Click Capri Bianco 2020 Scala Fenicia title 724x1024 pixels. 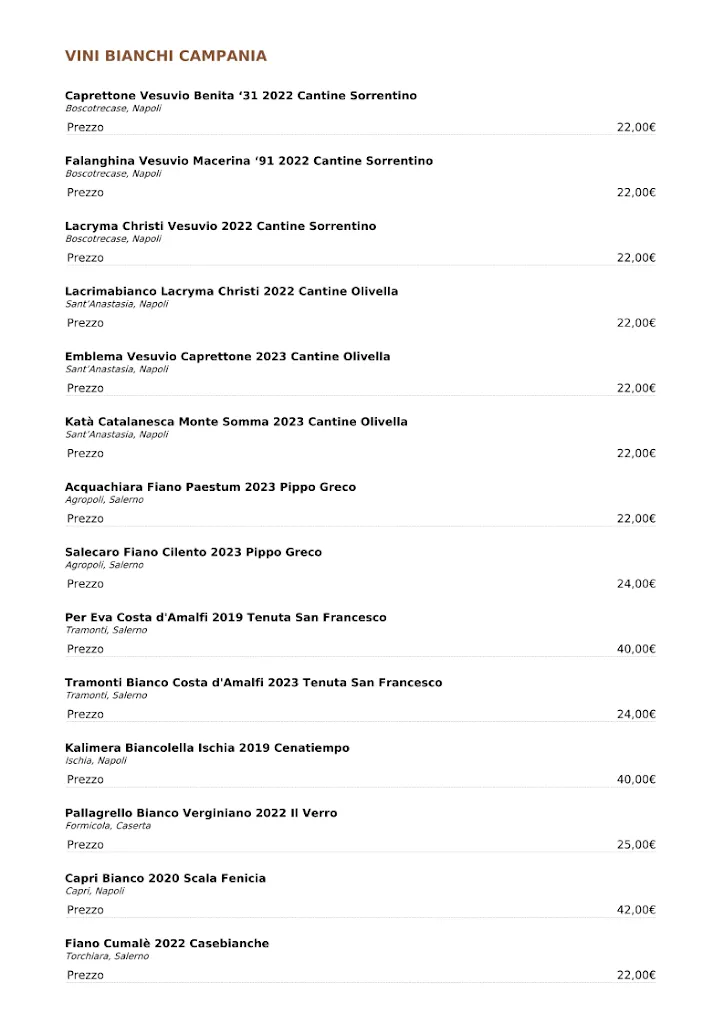click(165, 878)
